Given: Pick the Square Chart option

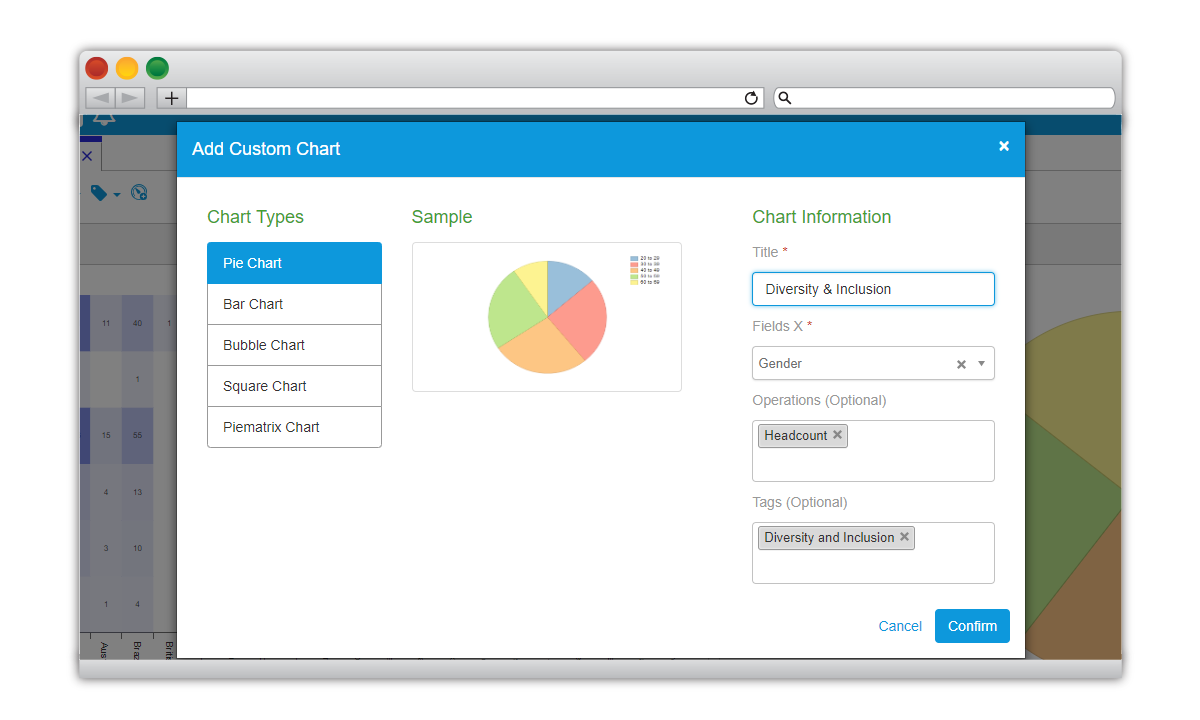Looking at the screenshot, I should tap(294, 386).
